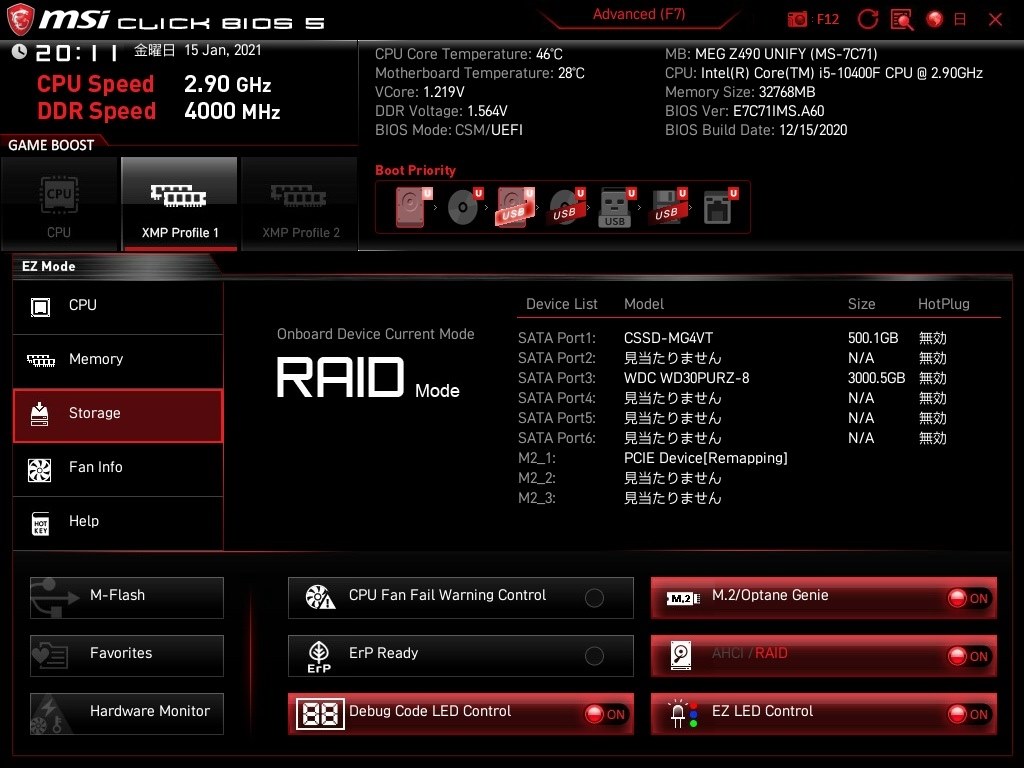Open the BIOS search magnifier icon
The height and width of the screenshot is (768, 1024).
pyautogui.click(x=902, y=19)
